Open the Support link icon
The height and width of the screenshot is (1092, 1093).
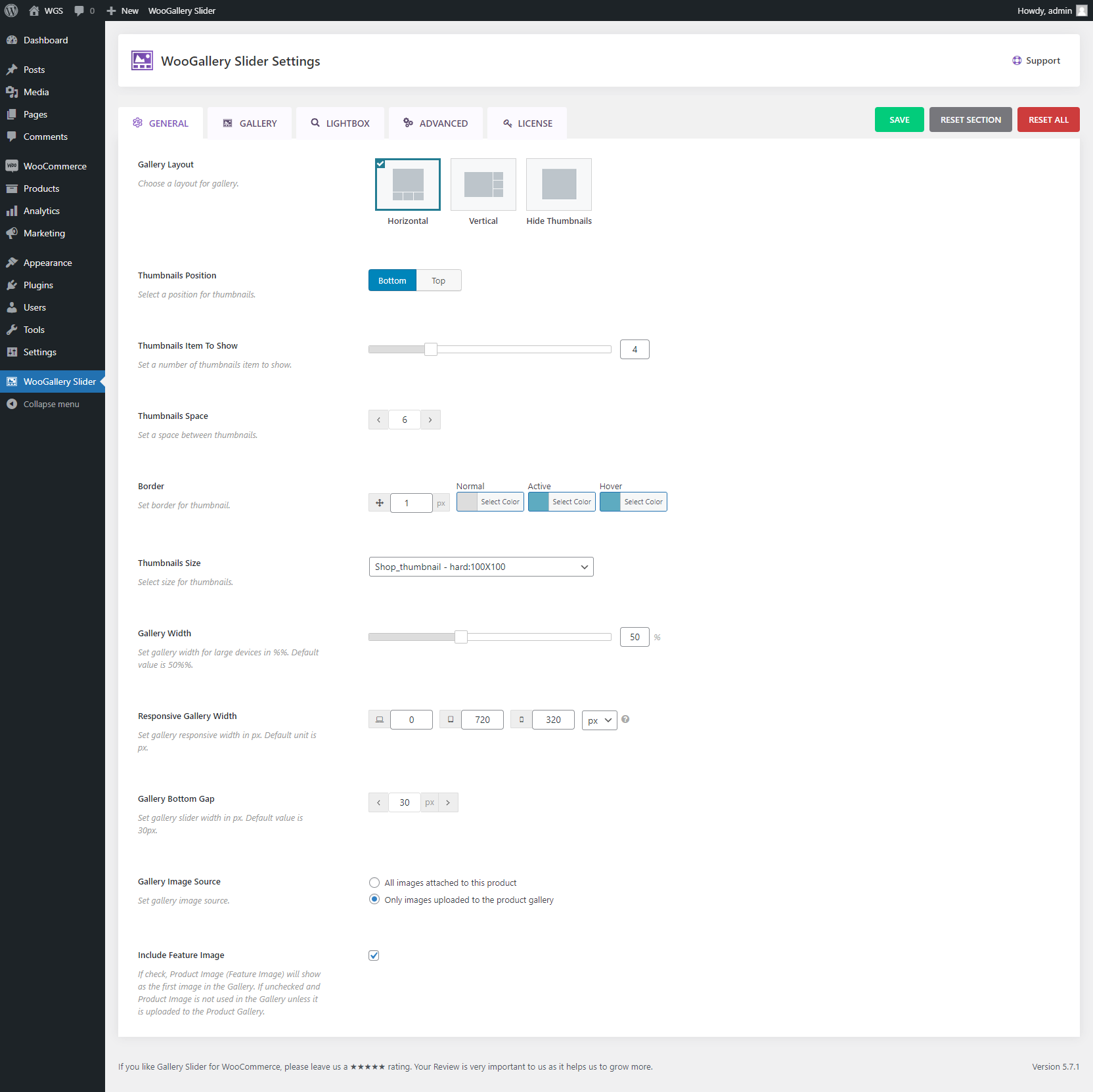point(1017,60)
